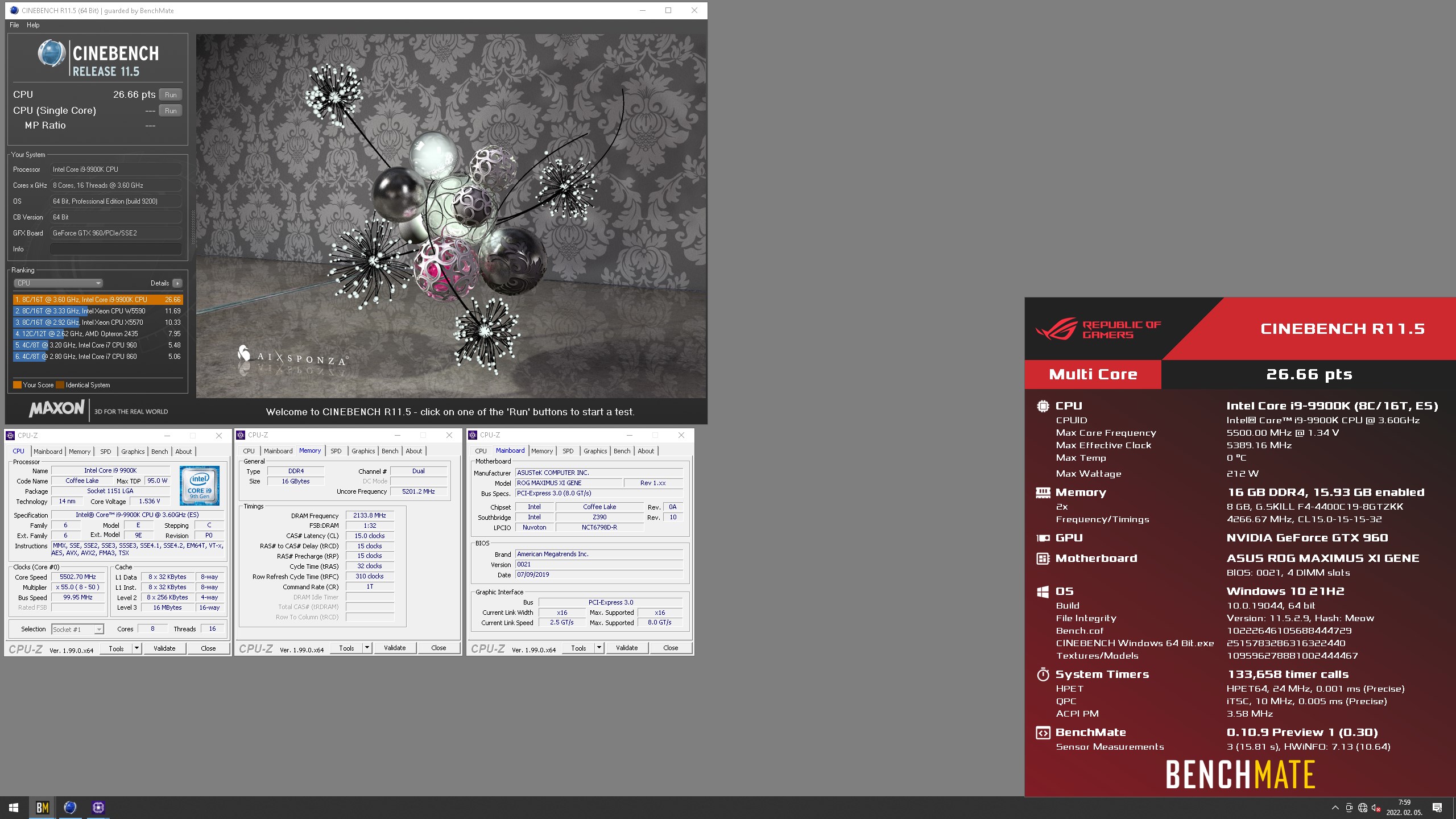Image resolution: width=1456 pixels, height=819 pixels.
Task: Open CPU tab in the Mainboard CPU-Z window
Action: 481,451
